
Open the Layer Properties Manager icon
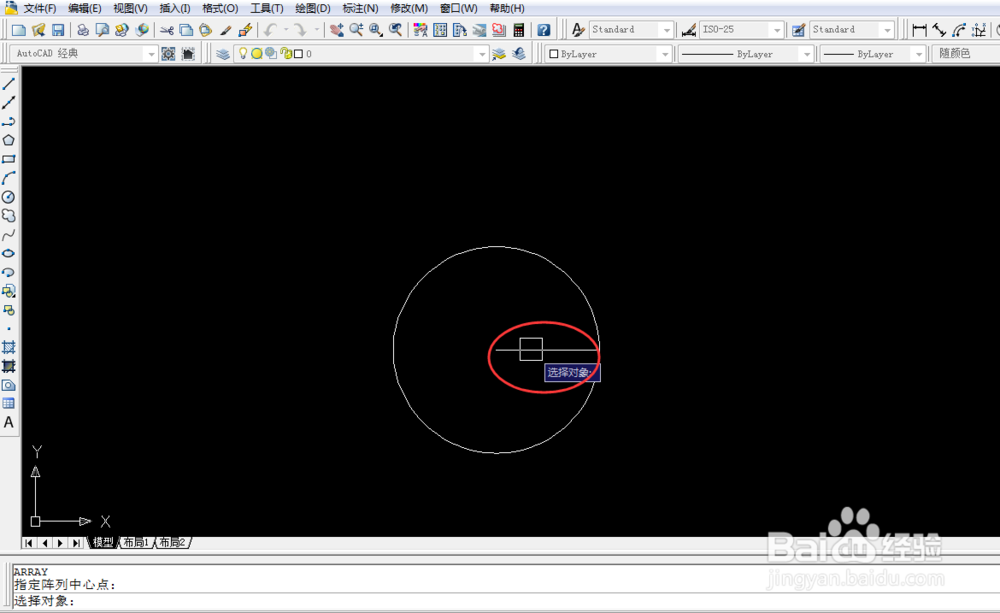[x=223, y=54]
